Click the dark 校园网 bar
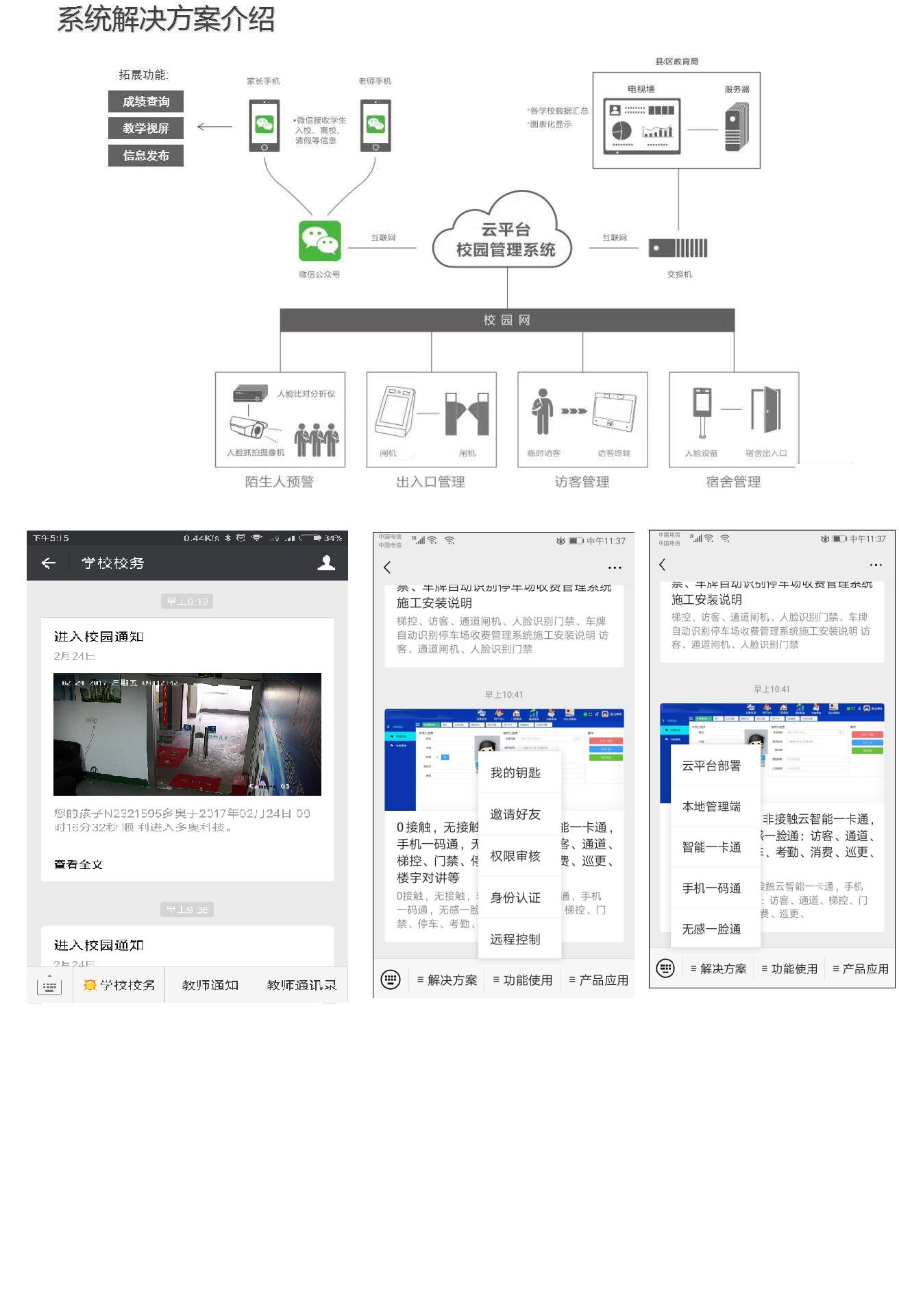Viewport: 899px width, 1316px height. pos(507,320)
